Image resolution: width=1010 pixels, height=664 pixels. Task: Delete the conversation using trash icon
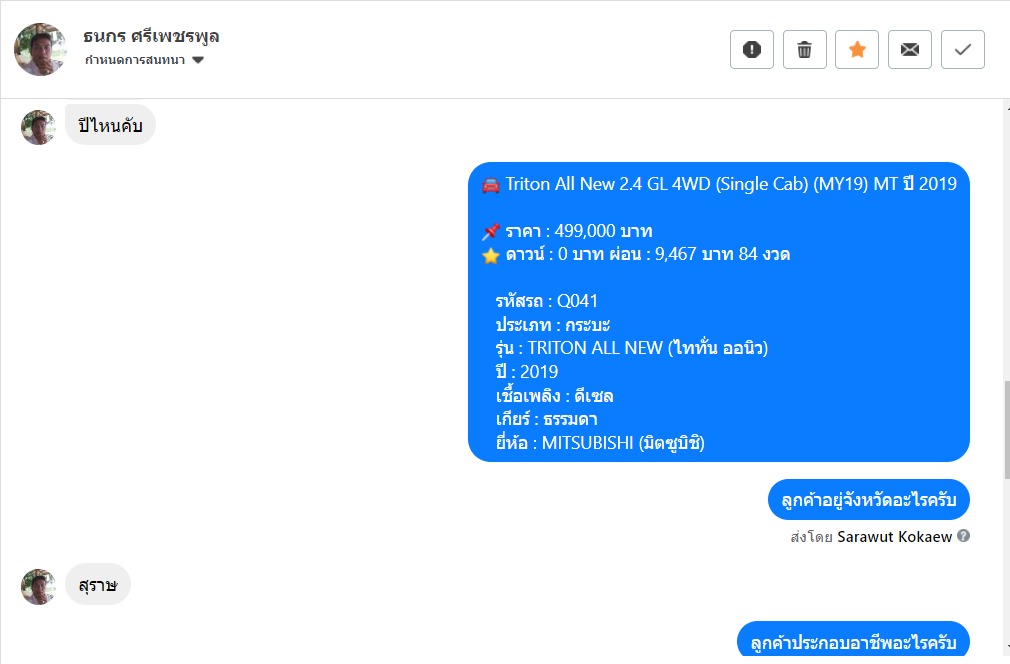coord(804,50)
